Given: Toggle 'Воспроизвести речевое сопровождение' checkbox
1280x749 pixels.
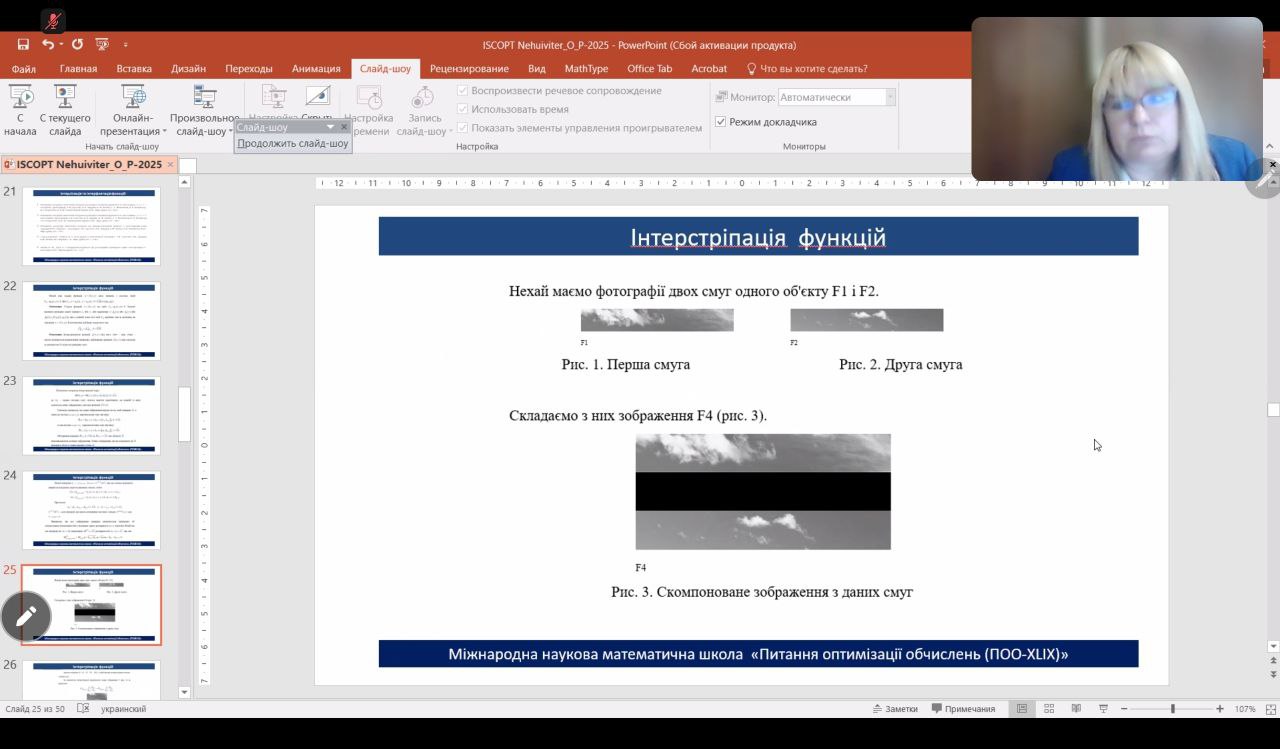Looking at the screenshot, I should coord(463,91).
